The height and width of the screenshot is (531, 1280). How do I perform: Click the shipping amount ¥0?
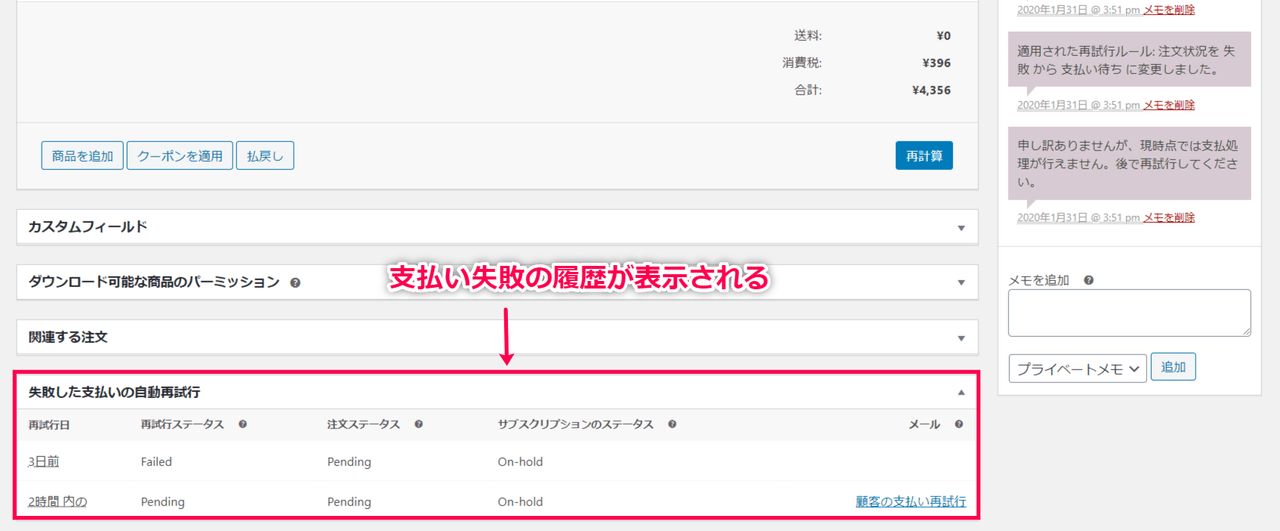943,36
